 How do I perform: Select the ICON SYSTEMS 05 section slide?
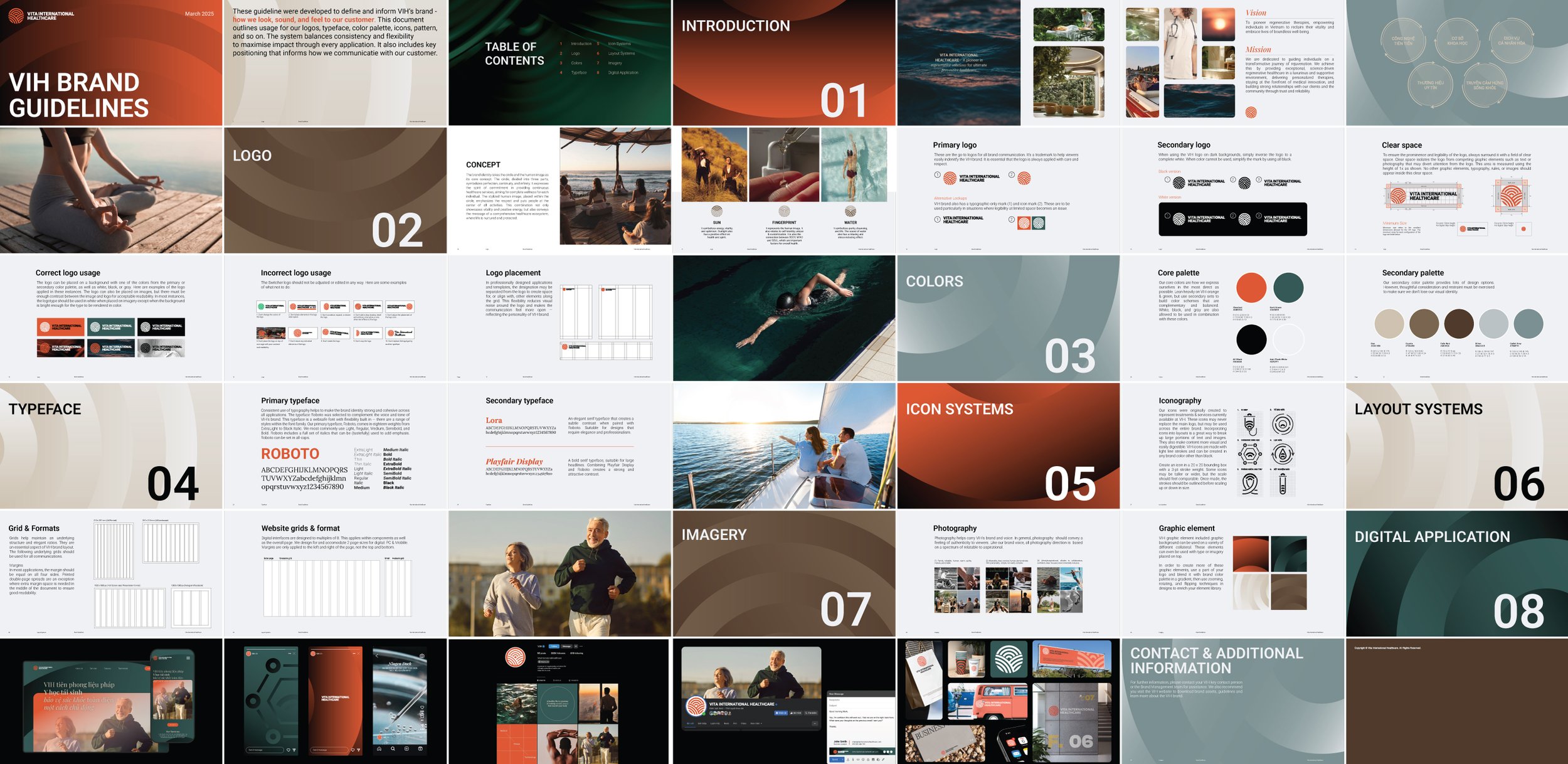point(1009,446)
